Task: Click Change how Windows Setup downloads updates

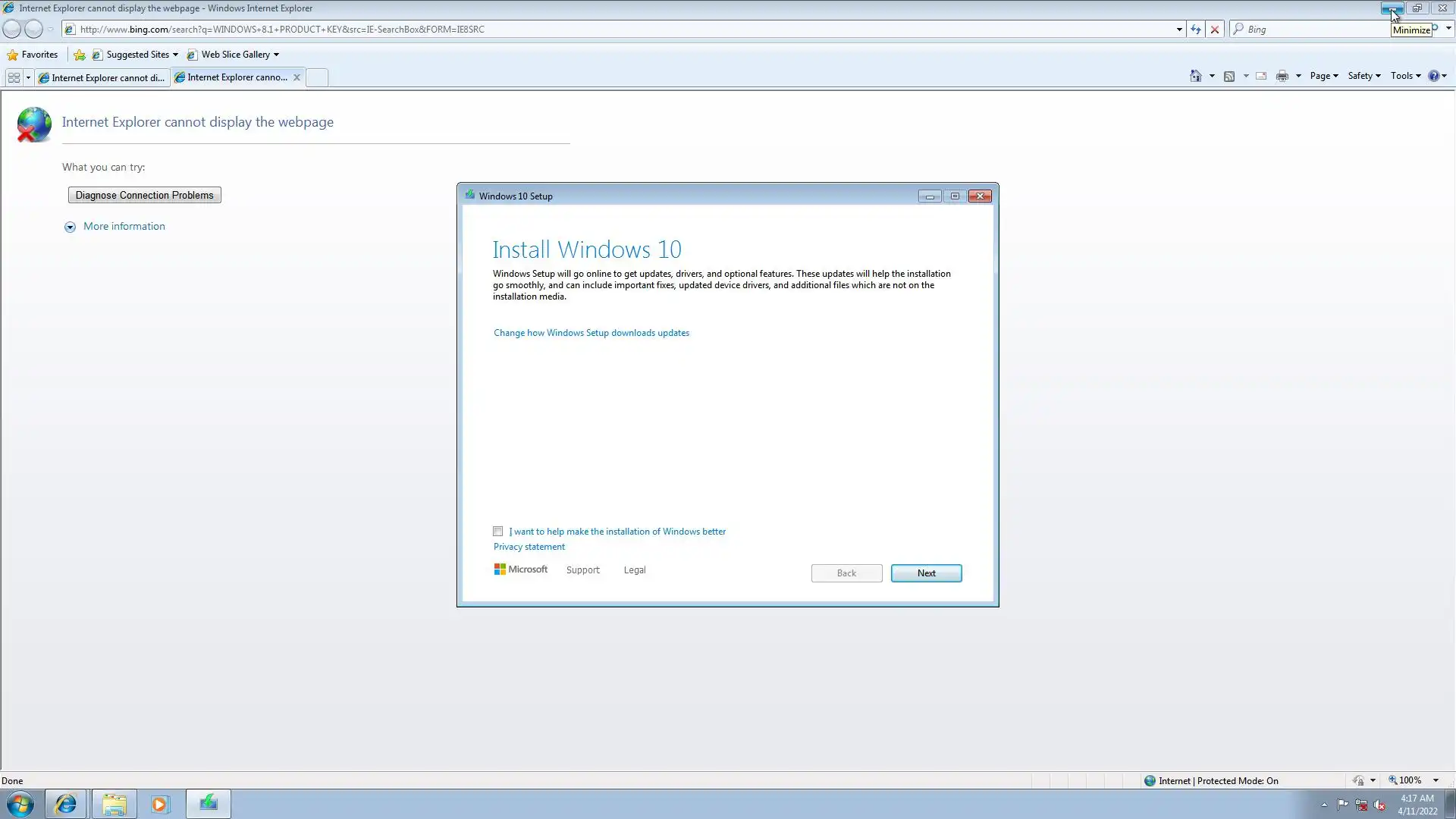Action: (x=591, y=333)
